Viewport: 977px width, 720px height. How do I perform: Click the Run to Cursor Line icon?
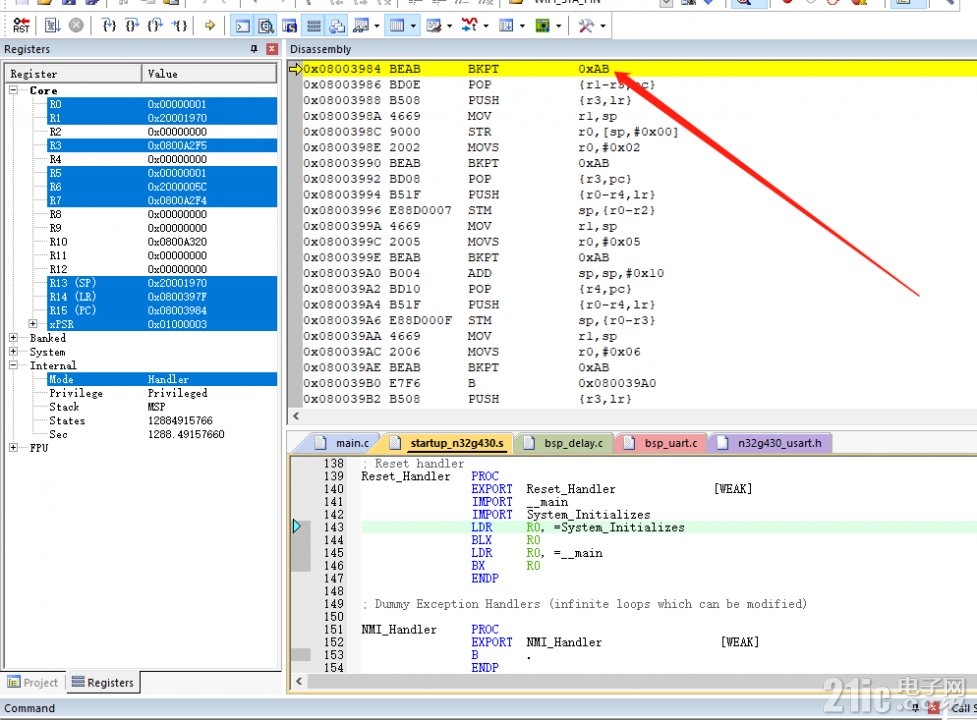click(179, 26)
